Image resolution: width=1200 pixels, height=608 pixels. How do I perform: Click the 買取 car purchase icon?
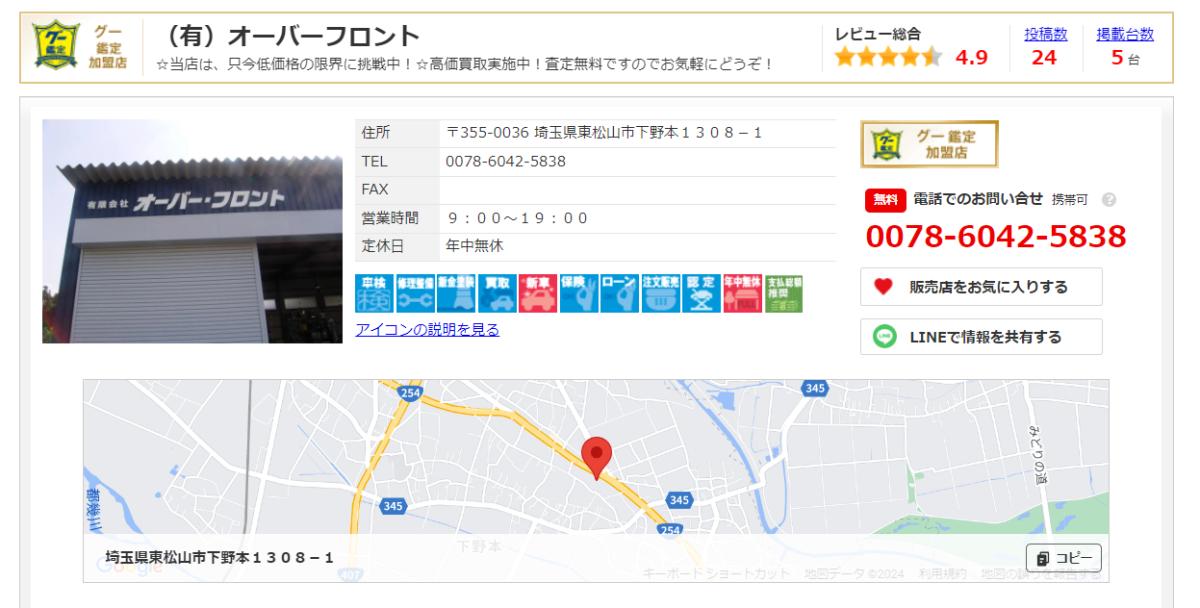tap(497, 293)
